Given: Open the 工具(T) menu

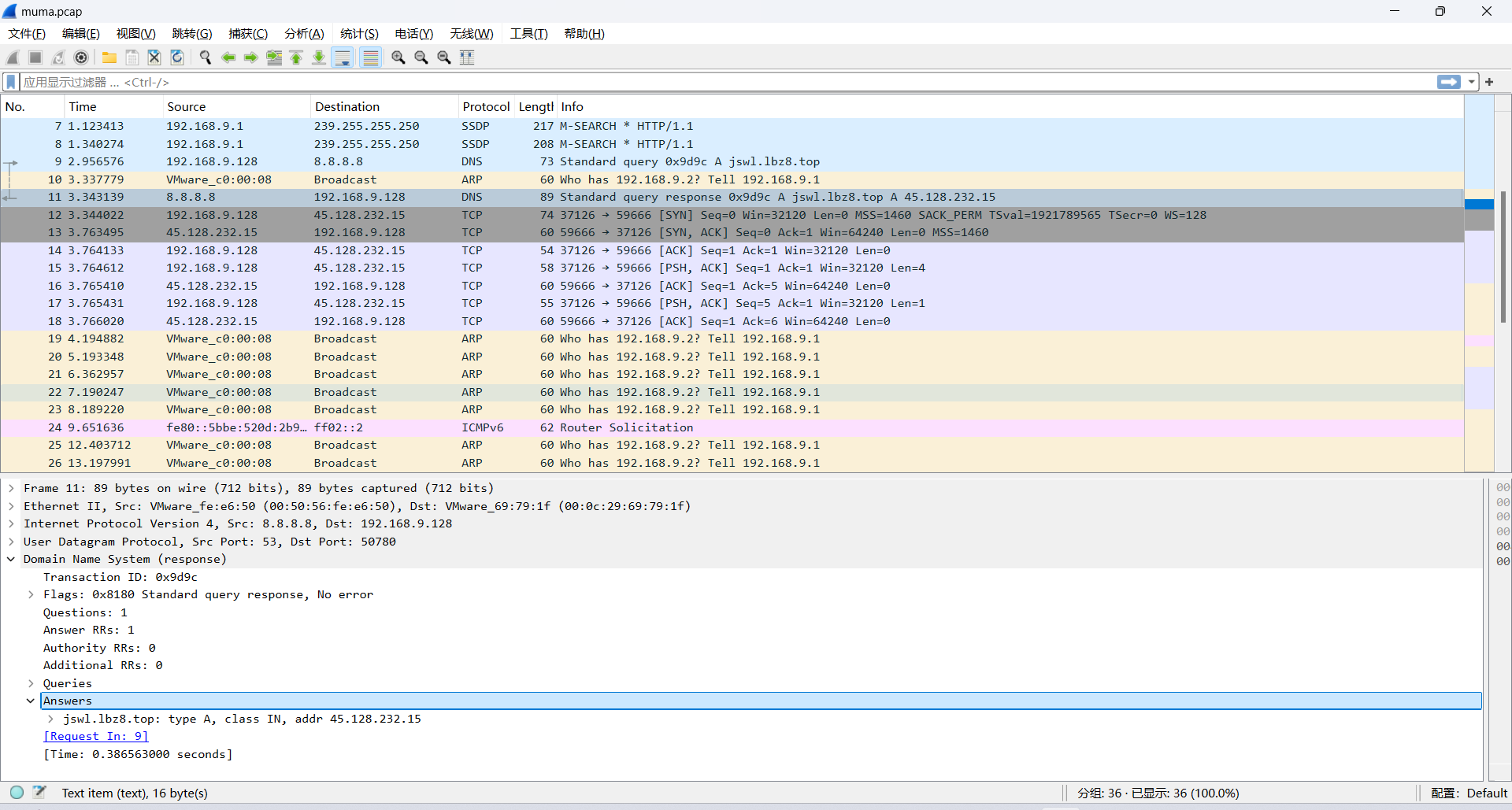Looking at the screenshot, I should [528, 34].
